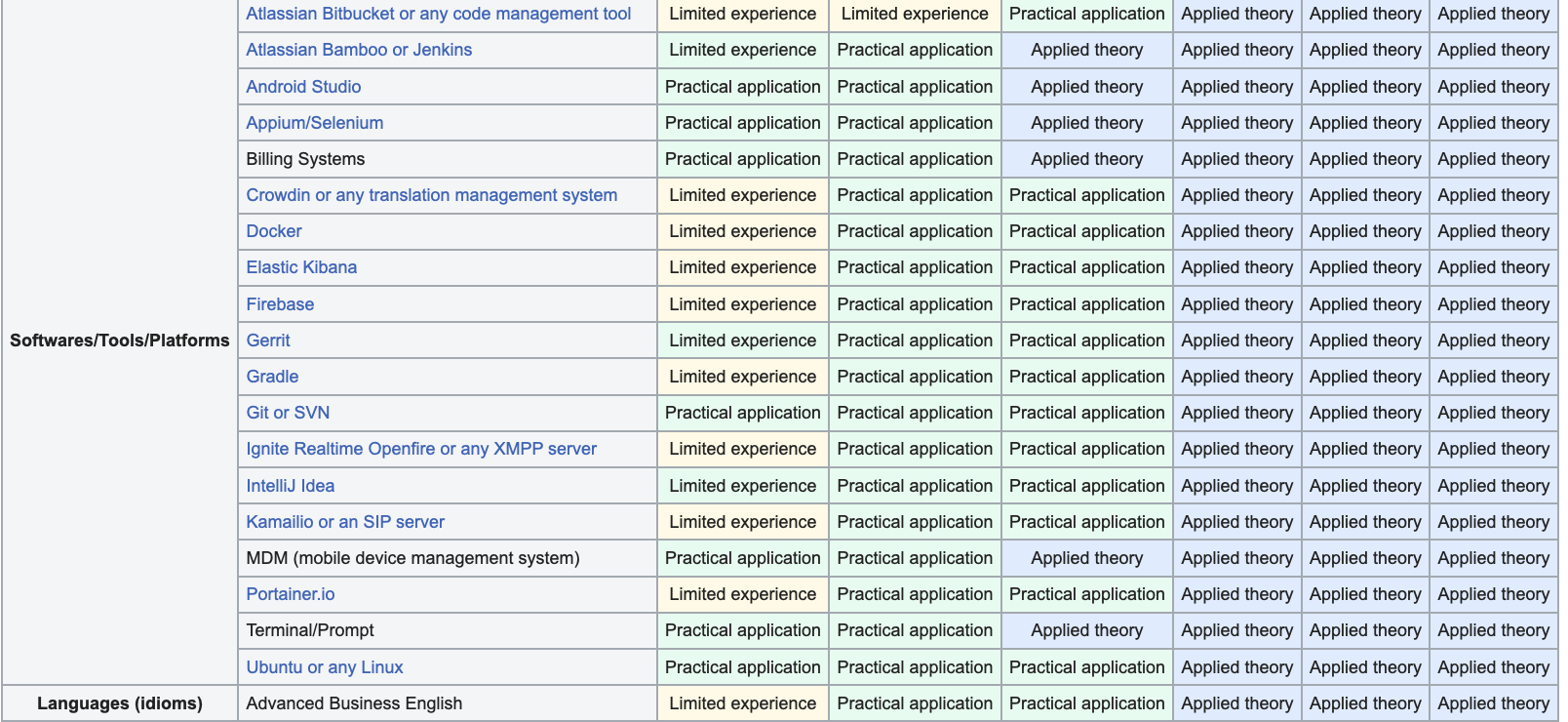Open the Android Studio link
Screen dimensions: 1568x722
303,87
